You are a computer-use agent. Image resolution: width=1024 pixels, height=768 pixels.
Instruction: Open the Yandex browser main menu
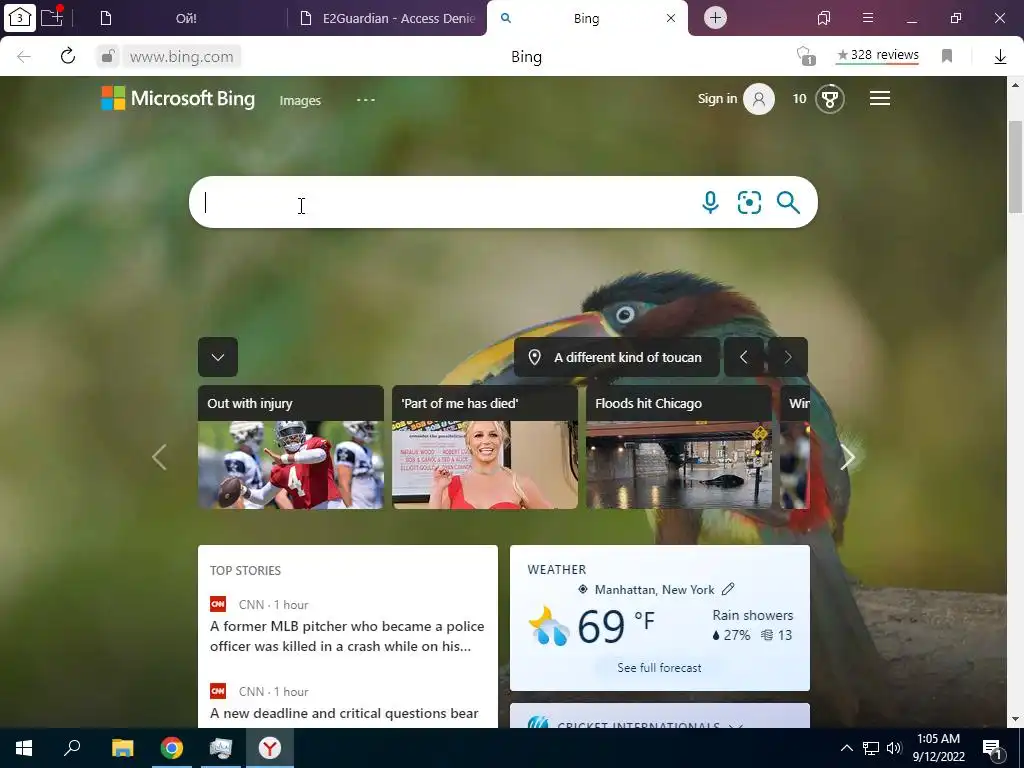868,18
